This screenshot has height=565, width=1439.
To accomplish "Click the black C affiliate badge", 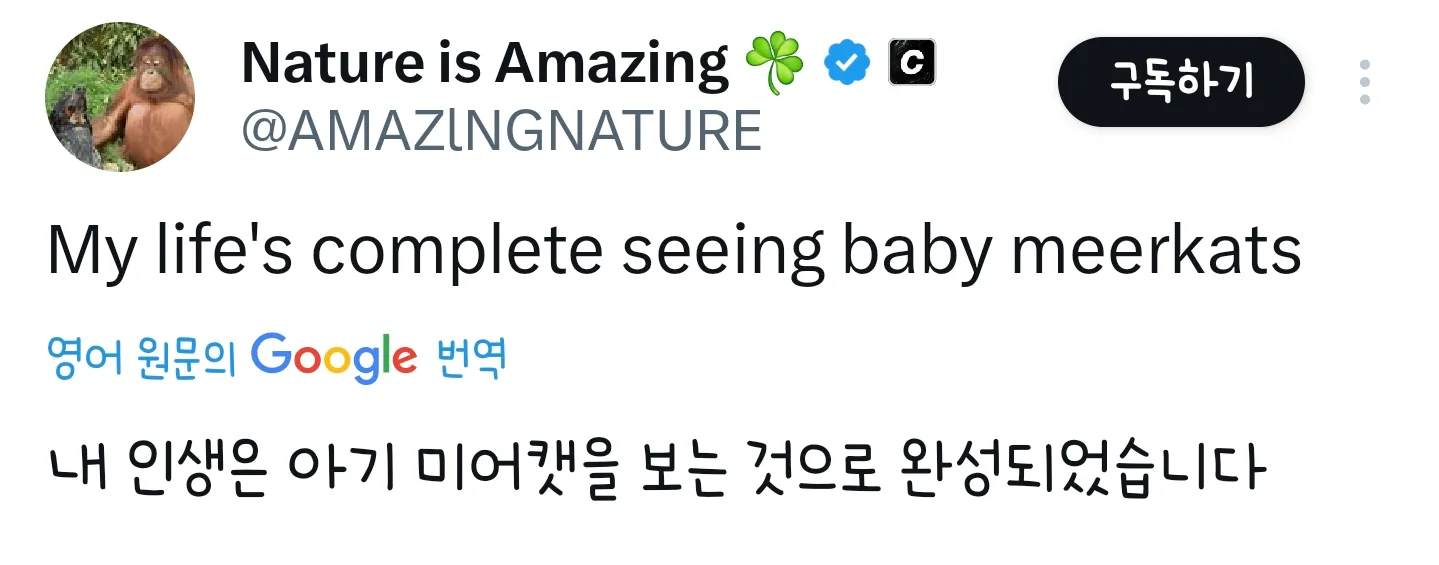I will coord(911,64).
